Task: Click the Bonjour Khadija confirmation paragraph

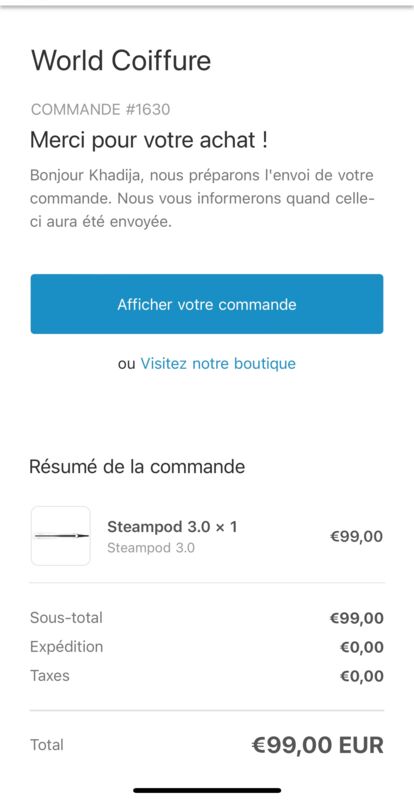Action: pos(202,199)
